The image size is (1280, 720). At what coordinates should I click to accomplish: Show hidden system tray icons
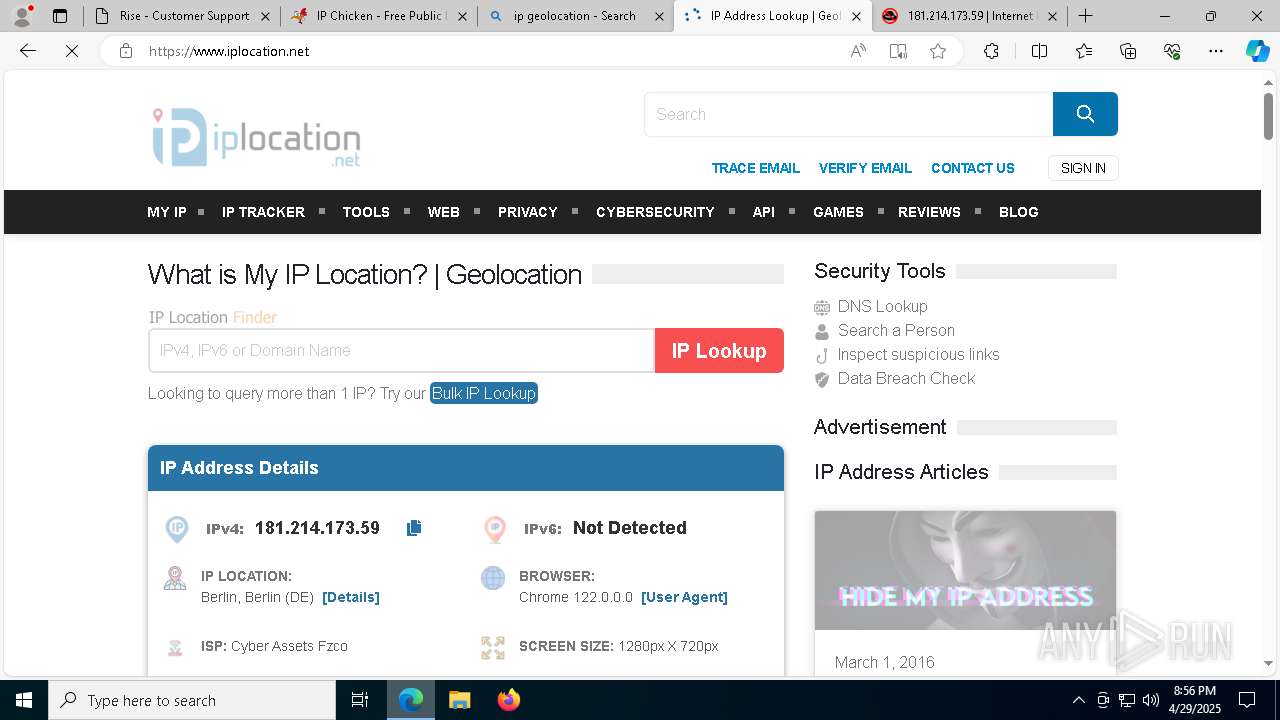[x=1078, y=700]
